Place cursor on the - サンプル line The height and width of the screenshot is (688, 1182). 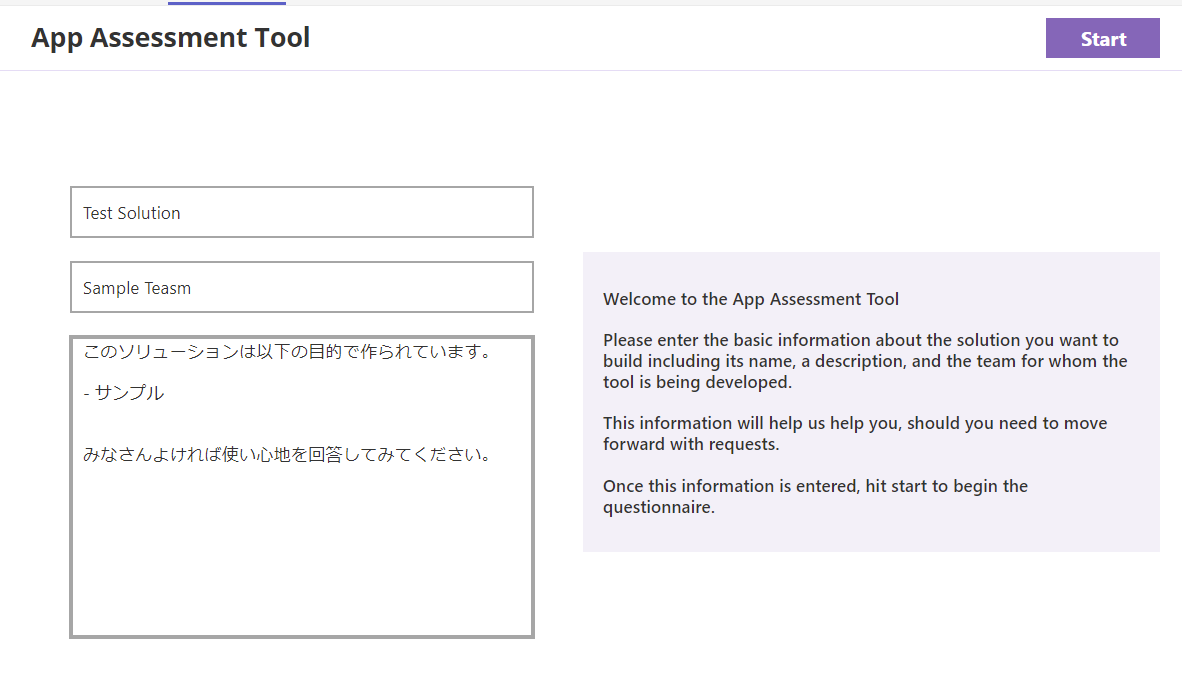124,393
